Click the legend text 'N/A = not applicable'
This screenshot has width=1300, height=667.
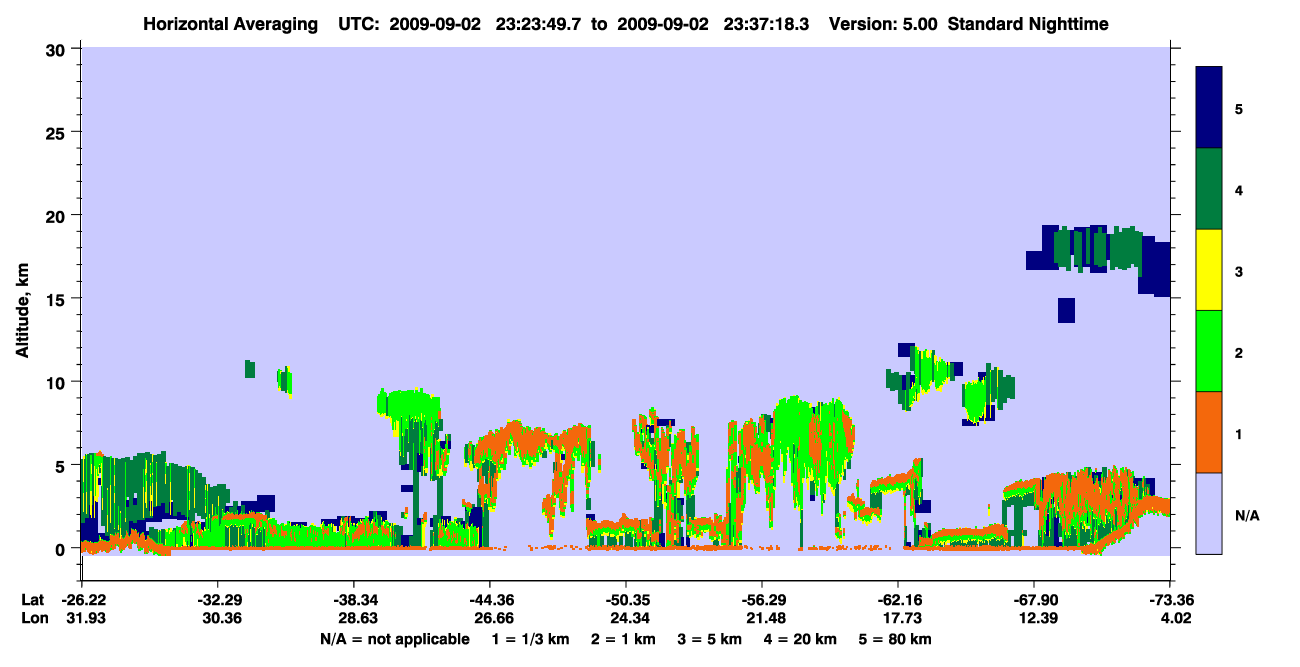point(394,639)
